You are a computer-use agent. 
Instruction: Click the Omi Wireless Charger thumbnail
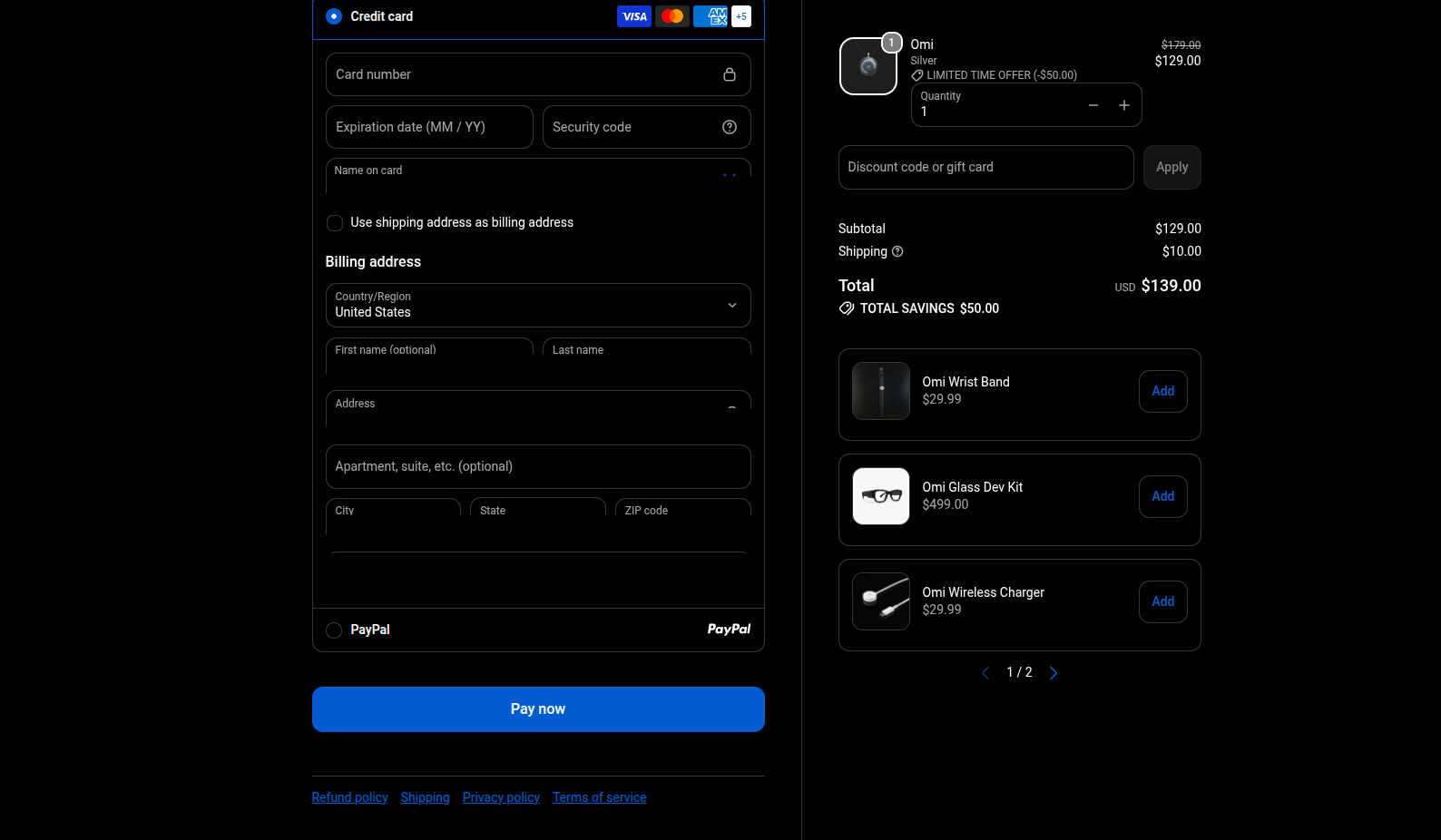881,601
